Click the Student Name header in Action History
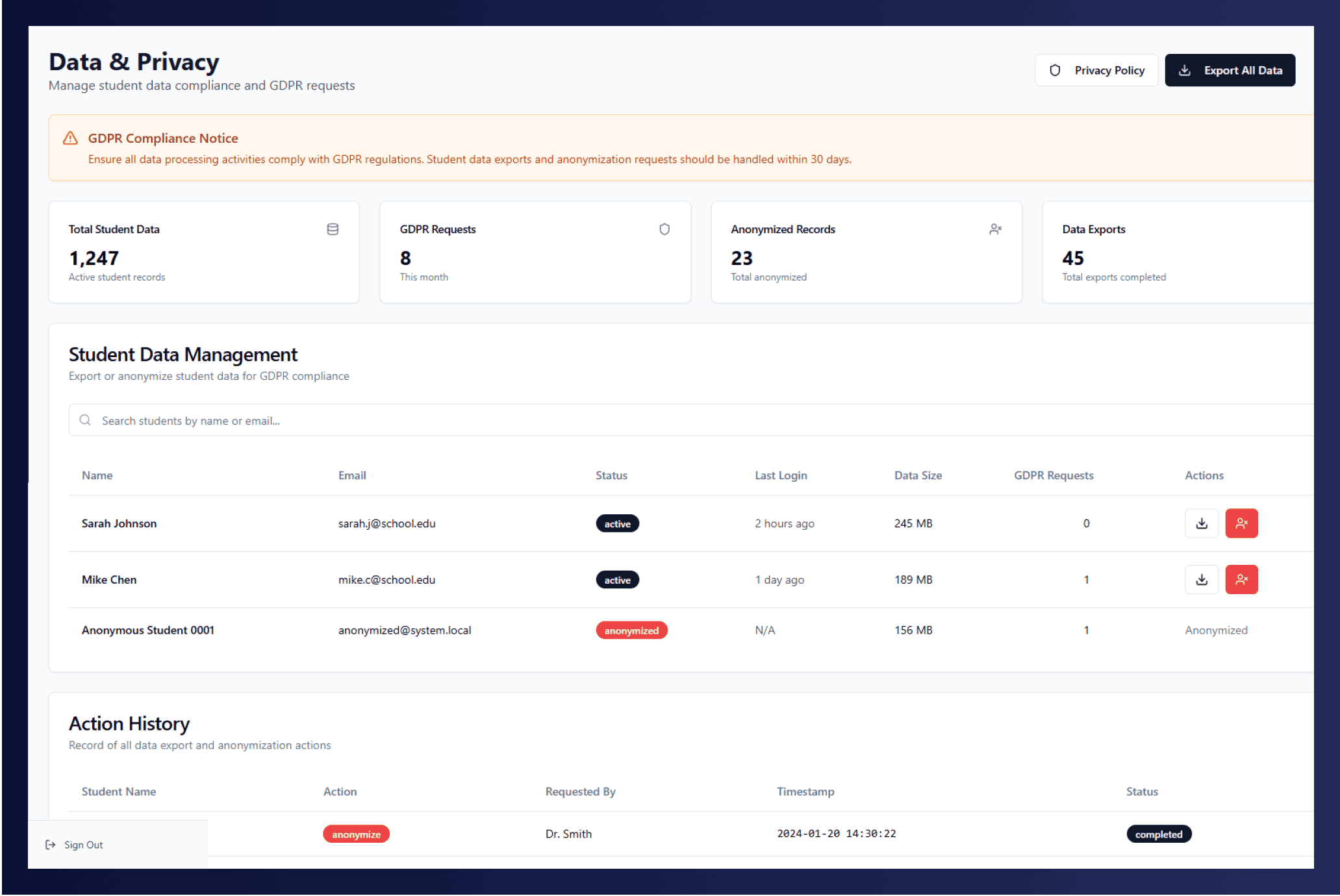Viewport: 1340px width, 896px height. [x=119, y=791]
